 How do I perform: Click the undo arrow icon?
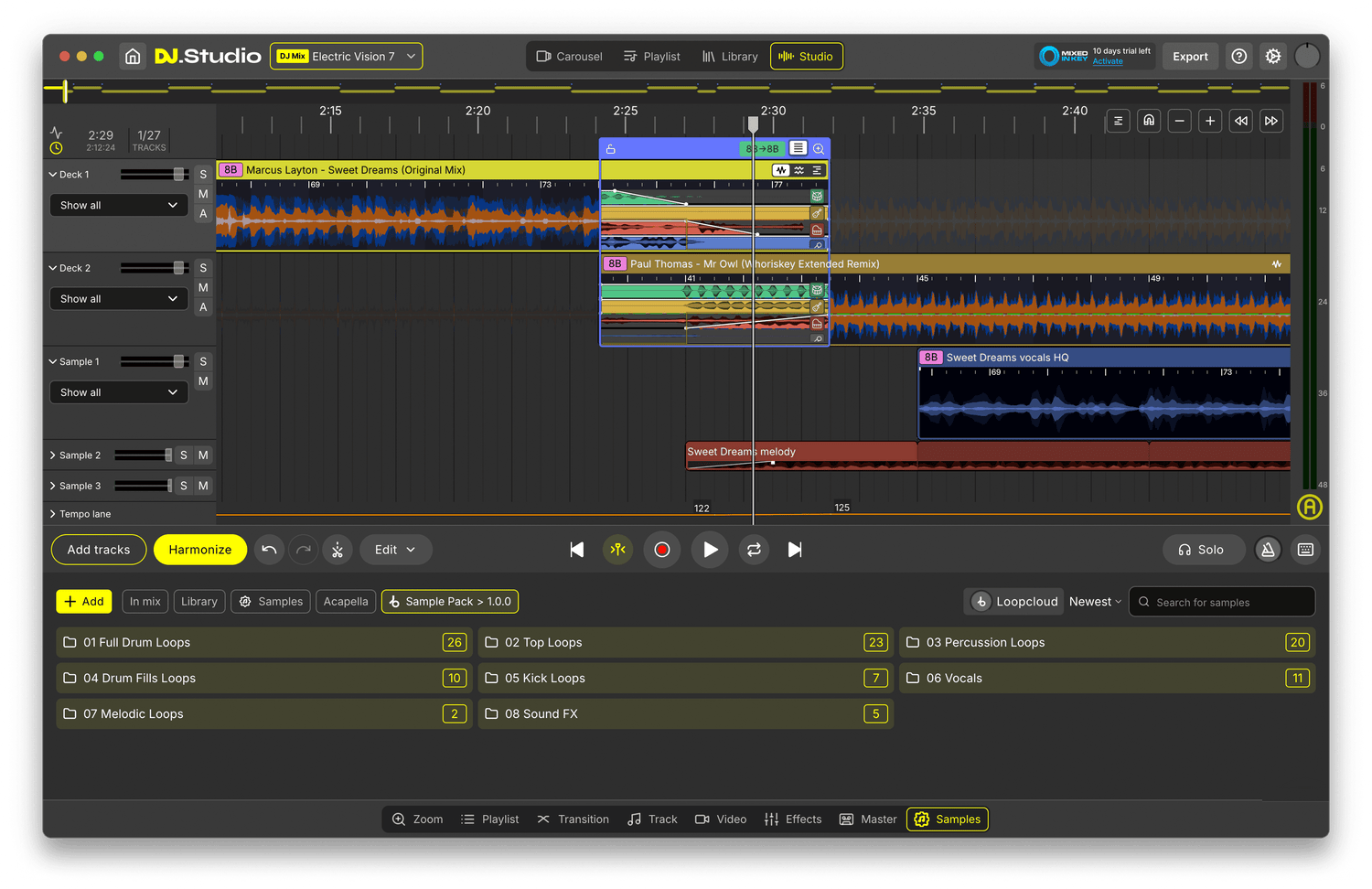(269, 550)
